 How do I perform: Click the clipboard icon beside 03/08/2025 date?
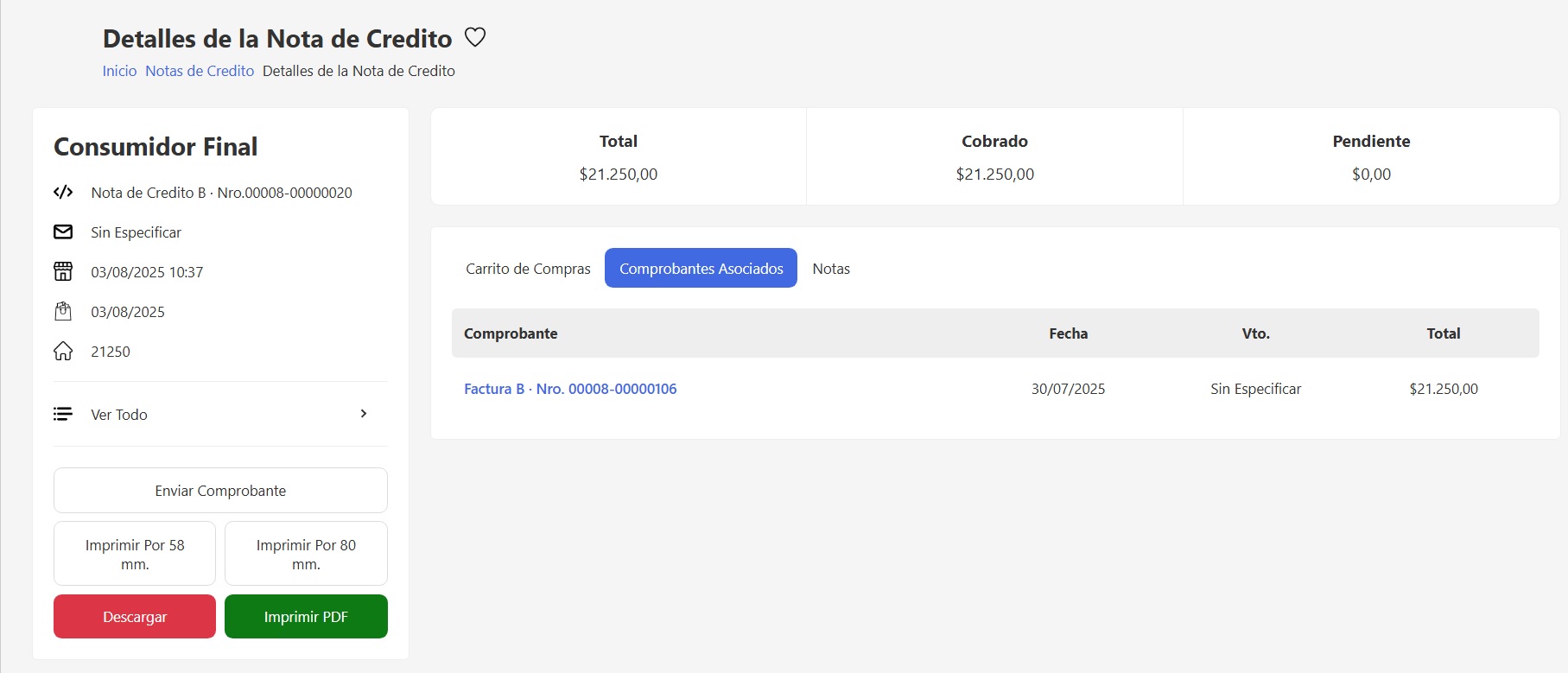pos(63,311)
